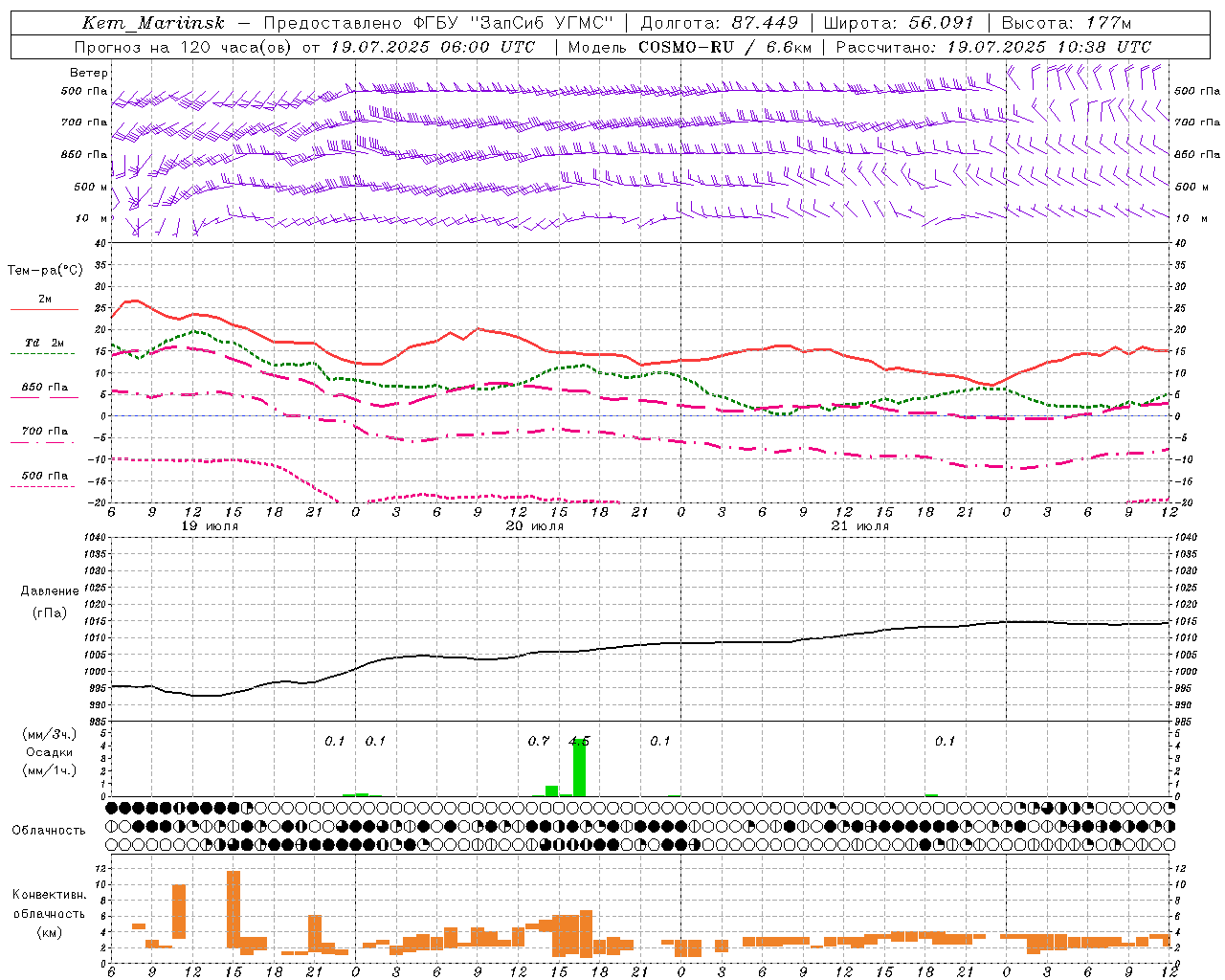Click the 'Конвективн.' convective cloud label
1225x980 pixels.
[49, 895]
